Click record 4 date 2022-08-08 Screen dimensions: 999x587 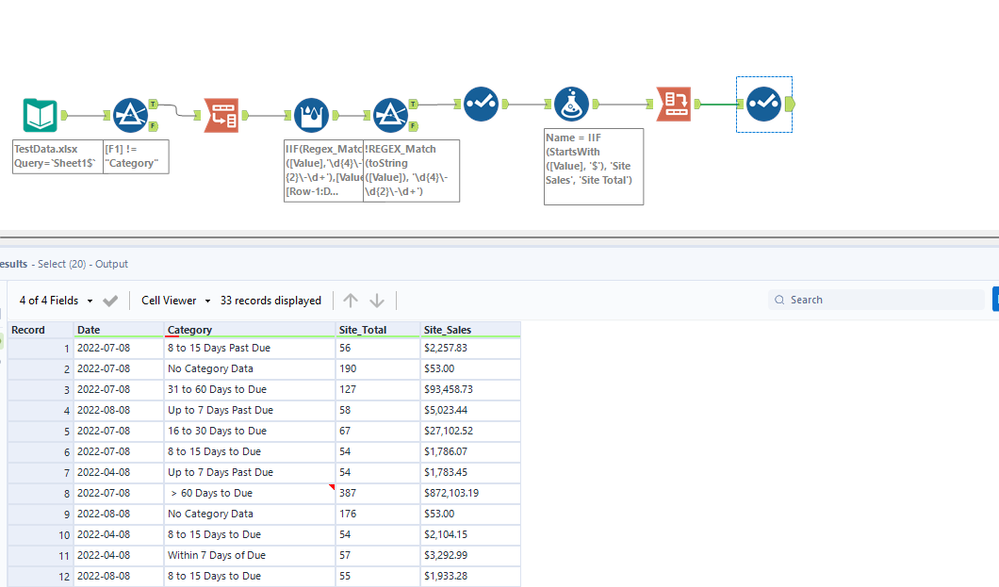pos(119,410)
